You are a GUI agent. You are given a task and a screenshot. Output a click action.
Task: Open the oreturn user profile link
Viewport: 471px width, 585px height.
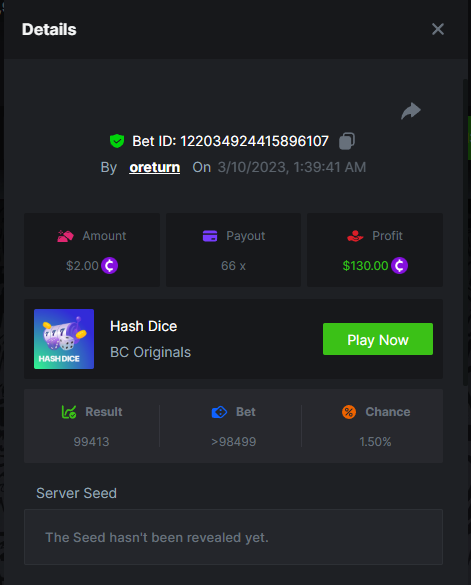pyautogui.click(x=155, y=167)
